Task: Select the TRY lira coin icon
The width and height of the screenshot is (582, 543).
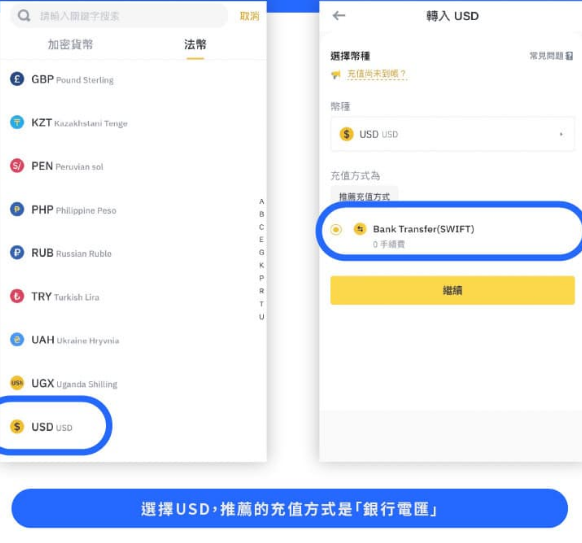Action: pyautogui.click(x=17, y=296)
